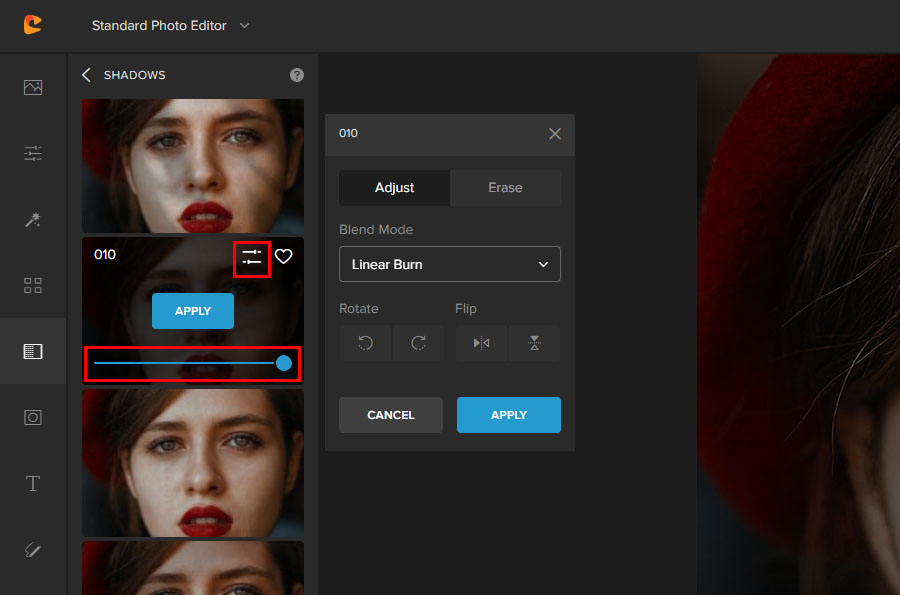Select the Frames camera icon
Viewport: 900px width, 595px height.
[x=33, y=417]
